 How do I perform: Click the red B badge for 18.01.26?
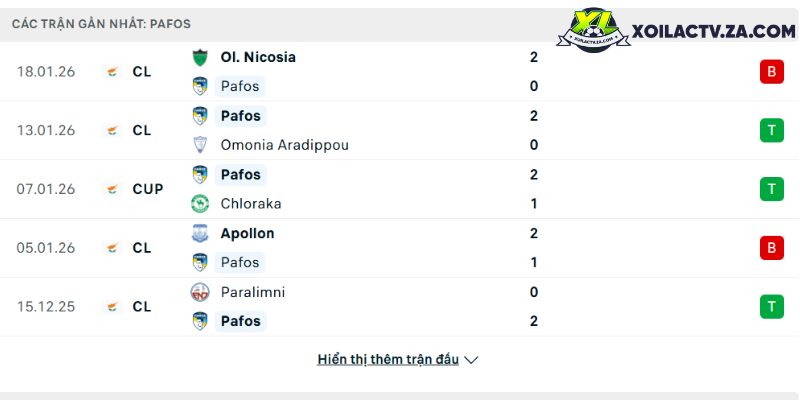pos(771,71)
